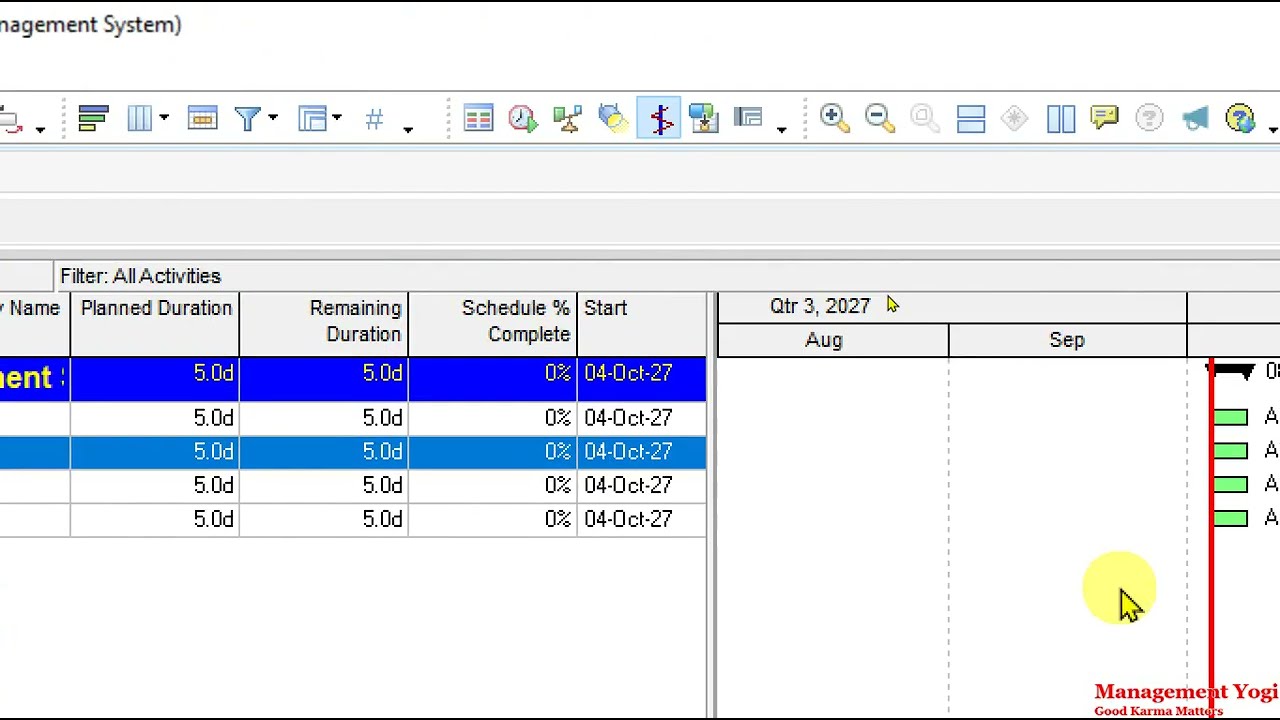This screenshot has height=720, width=1280.
Task: Click the Qtr 3, 2027 timescale header
Action: tap(820, 306)
